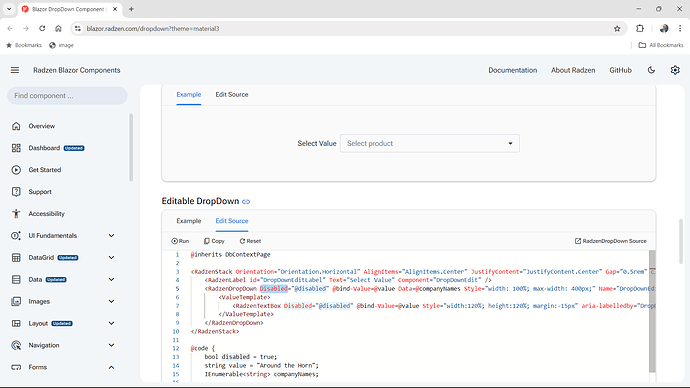Click the Data sidebar icon
The width and height of the screenshot is (690, 388).
16,279
